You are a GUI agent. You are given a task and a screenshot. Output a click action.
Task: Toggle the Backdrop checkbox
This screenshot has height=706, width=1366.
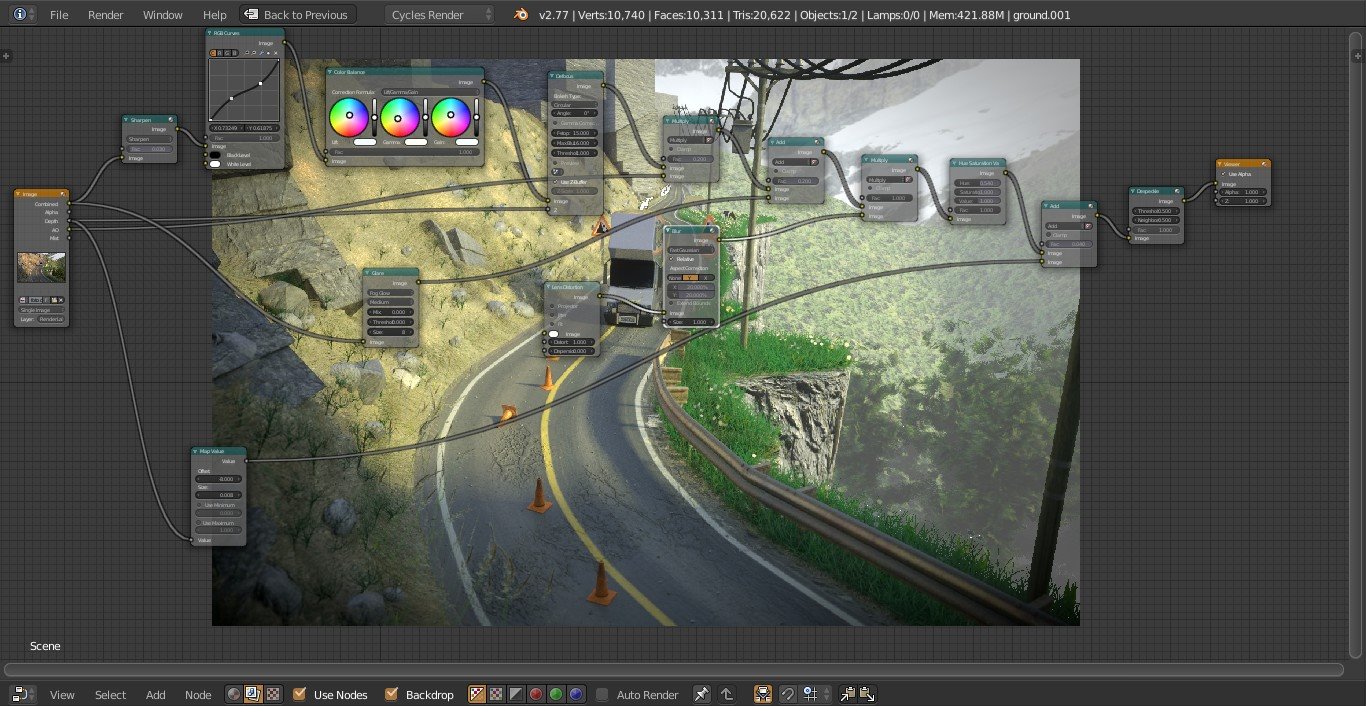(391, 694)
